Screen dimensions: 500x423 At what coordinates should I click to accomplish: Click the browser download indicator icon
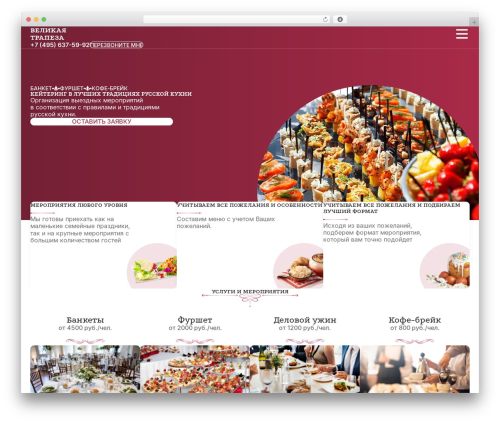[340, 19]
